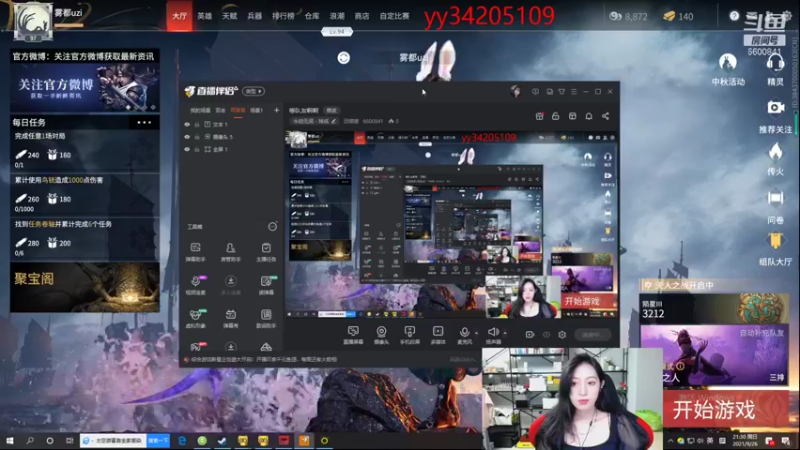Open the 关注官方微博 banner

85,88
